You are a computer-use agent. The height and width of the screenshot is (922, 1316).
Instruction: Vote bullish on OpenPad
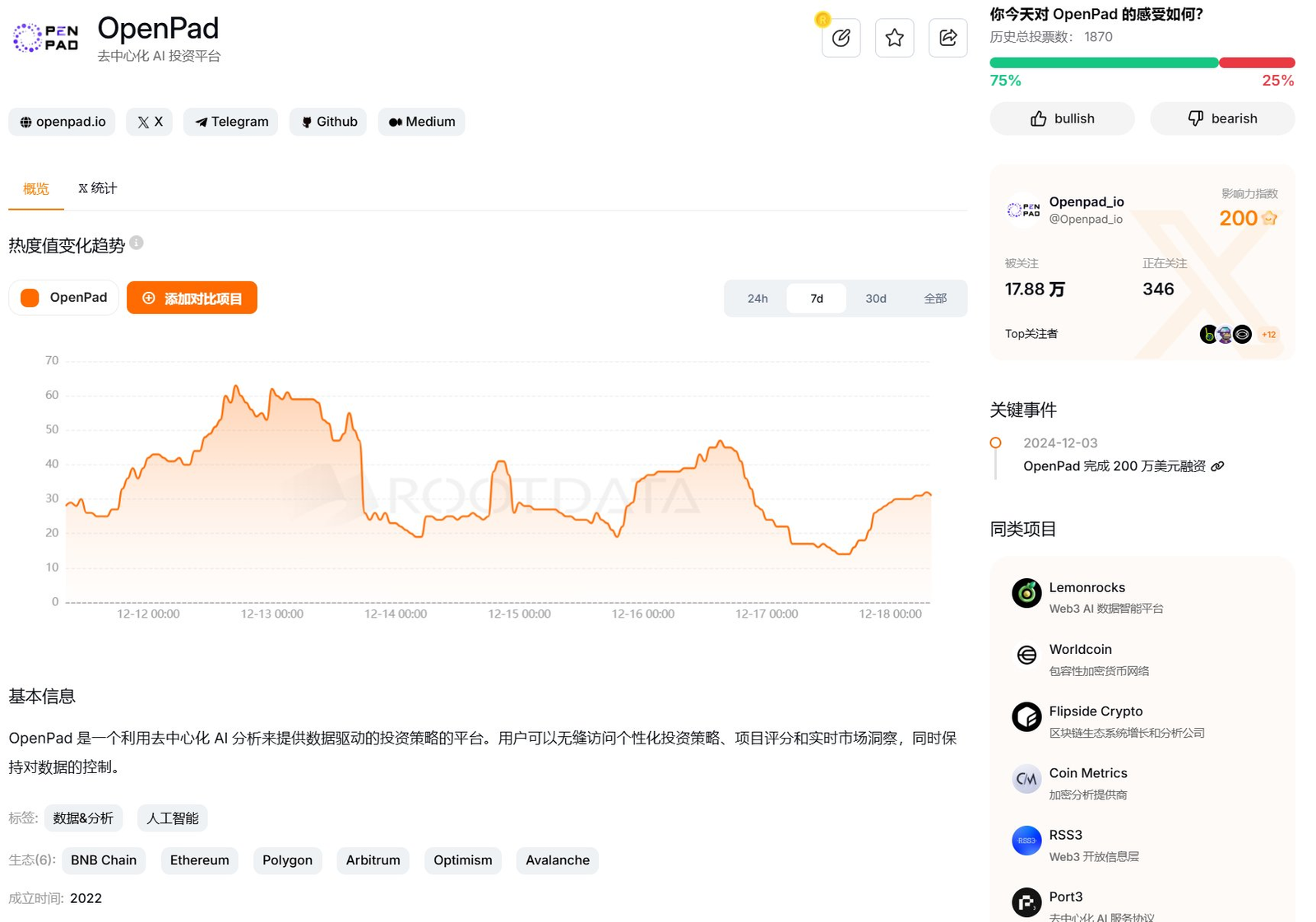(x=1062, y=118)
